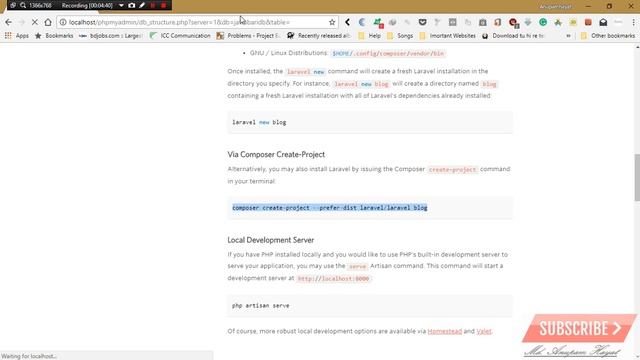Open the Apps grid shortcut
This screenshot has width=640, height=360.
[x=17, y=36]
